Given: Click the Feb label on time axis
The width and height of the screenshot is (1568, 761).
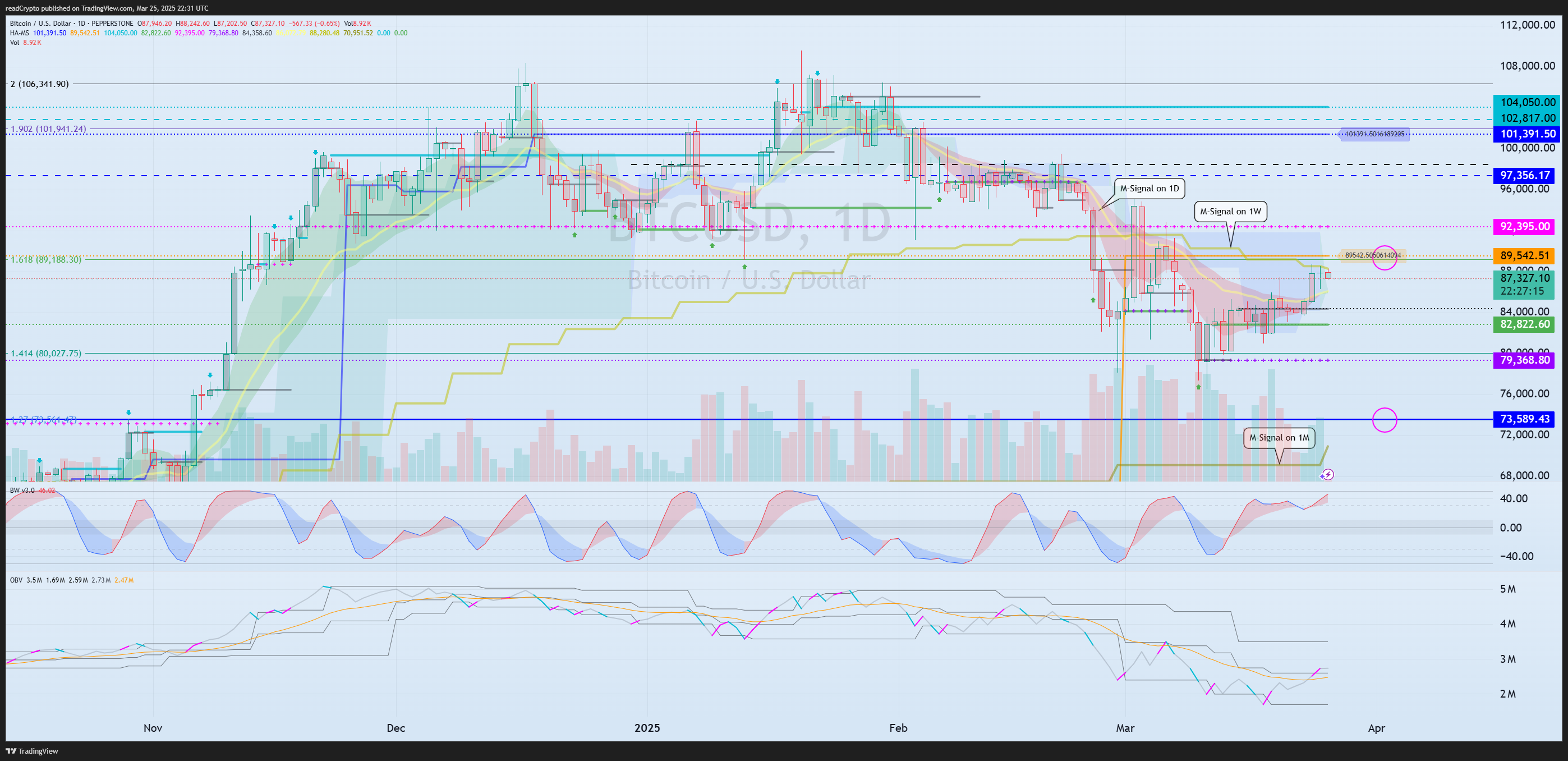Looking at the screenshot, I should pos(898,728).
